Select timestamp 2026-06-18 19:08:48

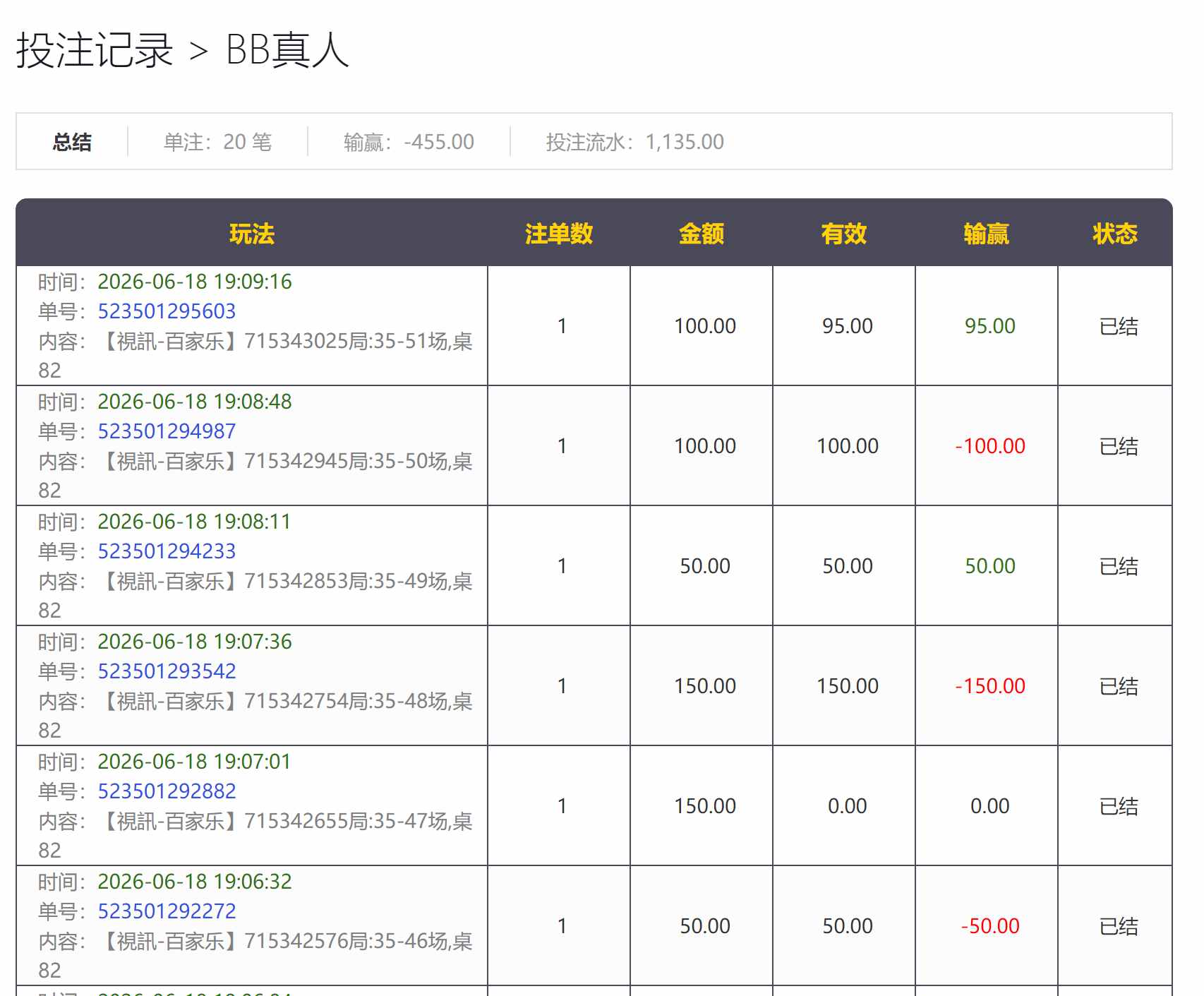coord(195,402)
